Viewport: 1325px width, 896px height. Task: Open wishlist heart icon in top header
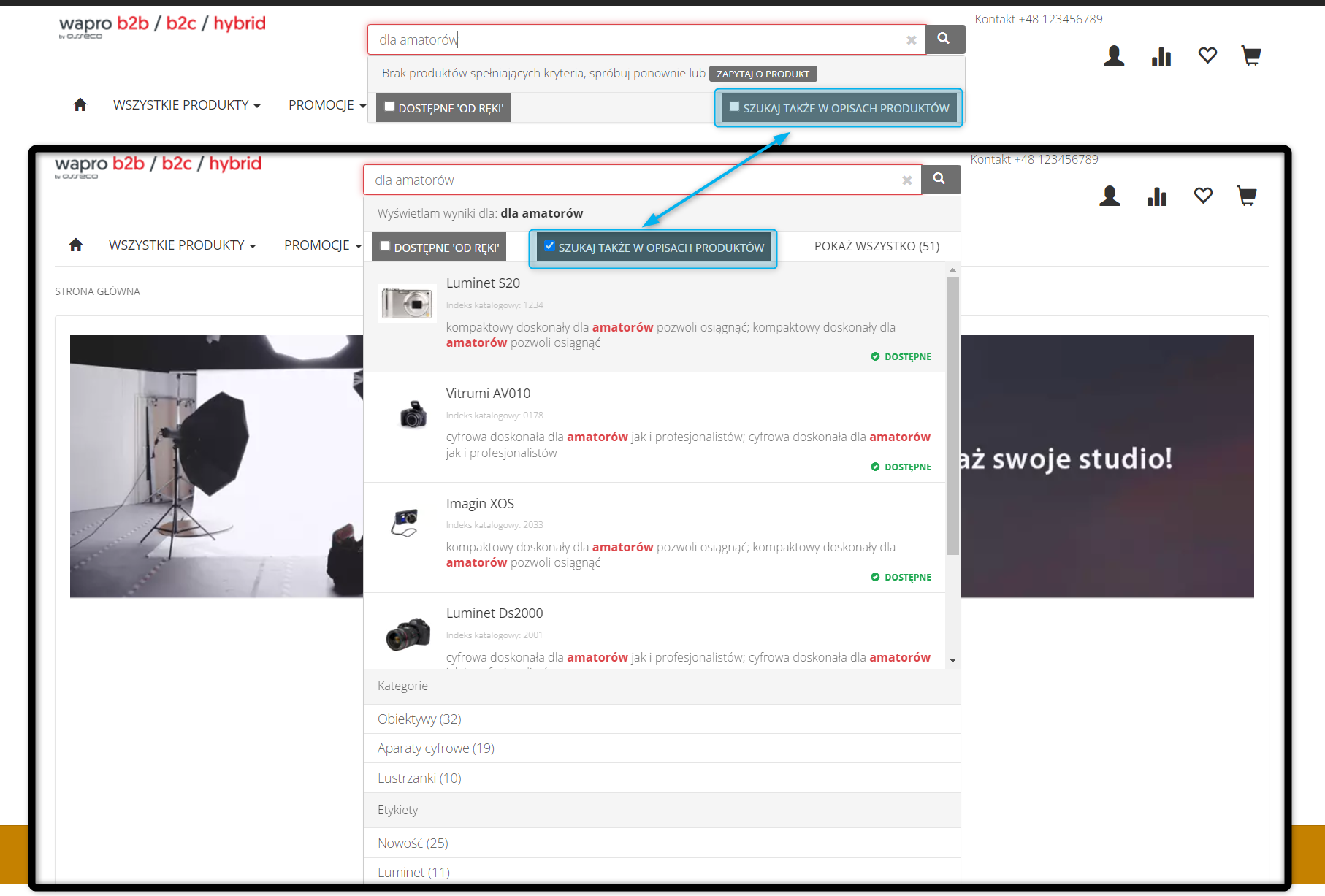1207,55
